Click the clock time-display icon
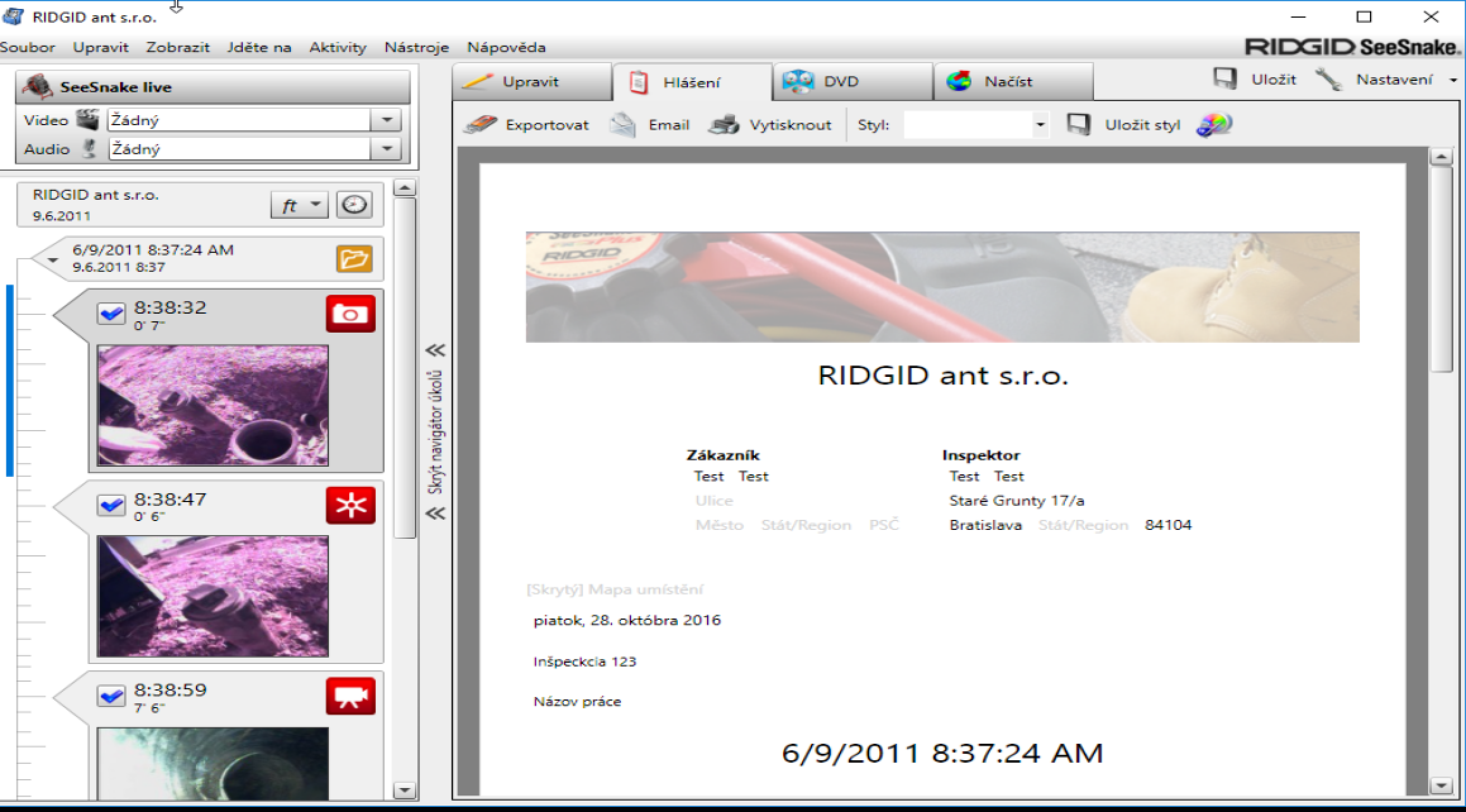The height and width of the screenshot is (812, 1466). click(354, 205)
